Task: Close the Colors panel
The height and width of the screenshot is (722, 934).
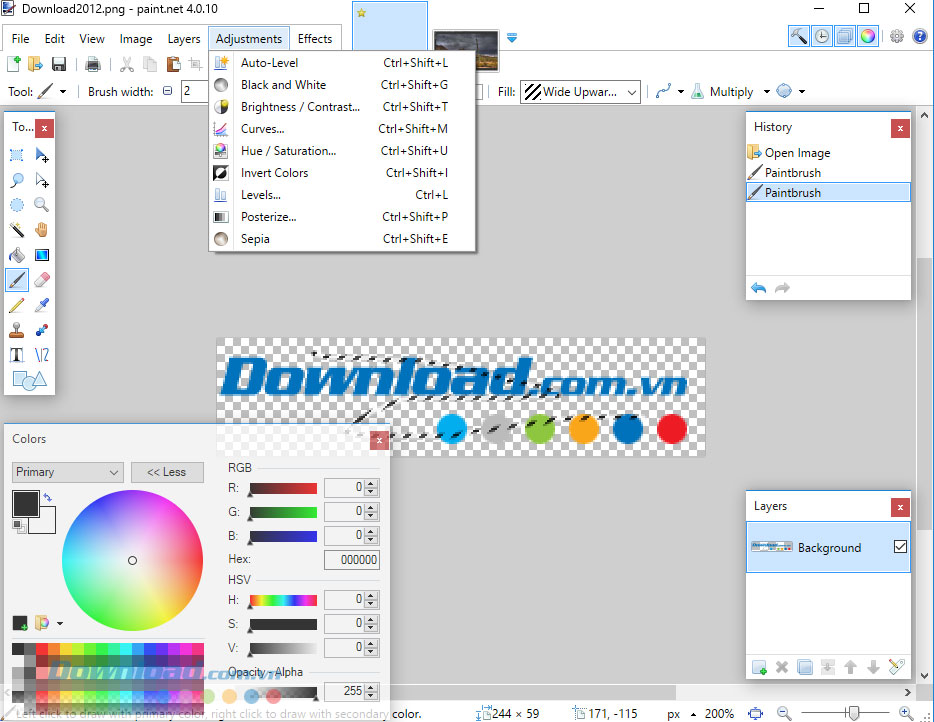Action: pos(379,441)
